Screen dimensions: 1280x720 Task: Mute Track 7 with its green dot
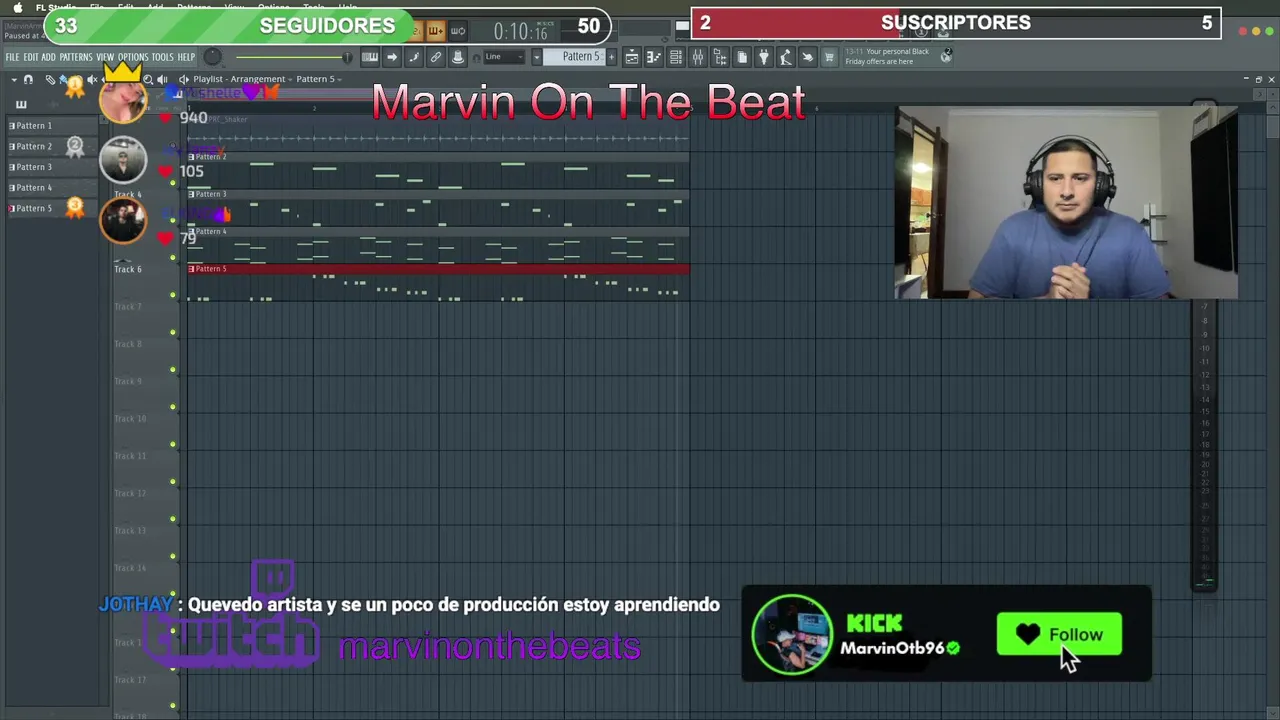tap(172, 332)
